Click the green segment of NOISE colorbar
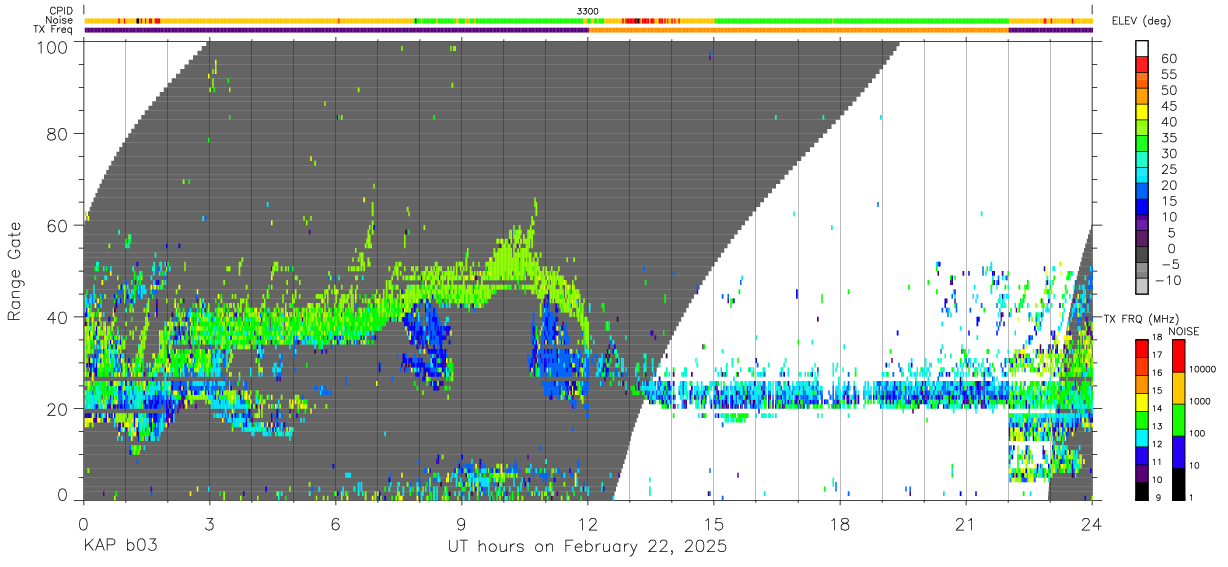 pyautogui.click(x=1179, y=420)
